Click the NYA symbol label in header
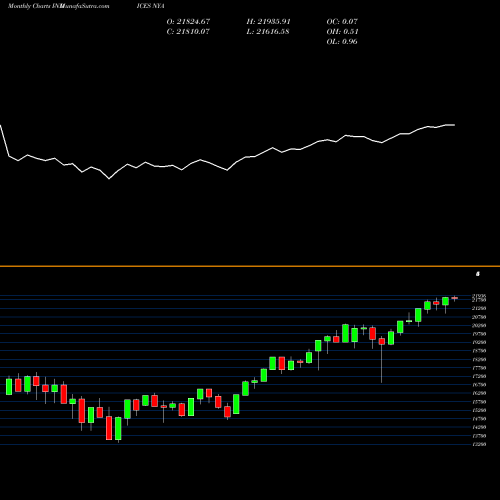The width and height of the screenshot is (500, 500). (157, 6)
